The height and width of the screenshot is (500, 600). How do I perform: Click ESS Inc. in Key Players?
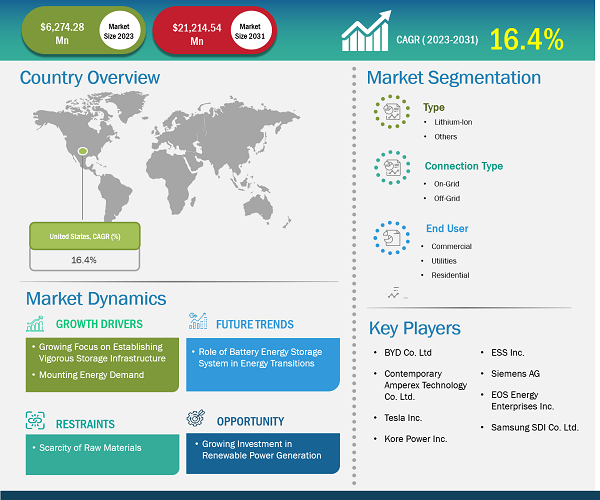[508, 353]
